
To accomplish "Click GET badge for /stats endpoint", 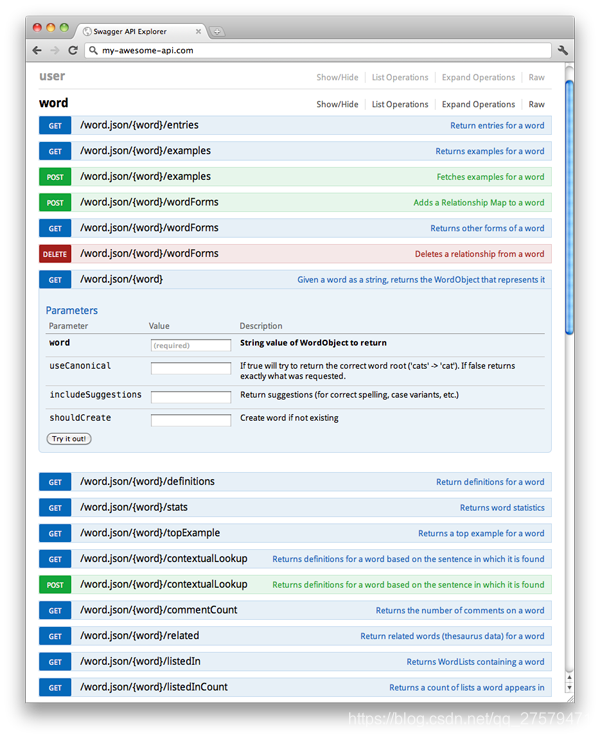I will point(55,508).
